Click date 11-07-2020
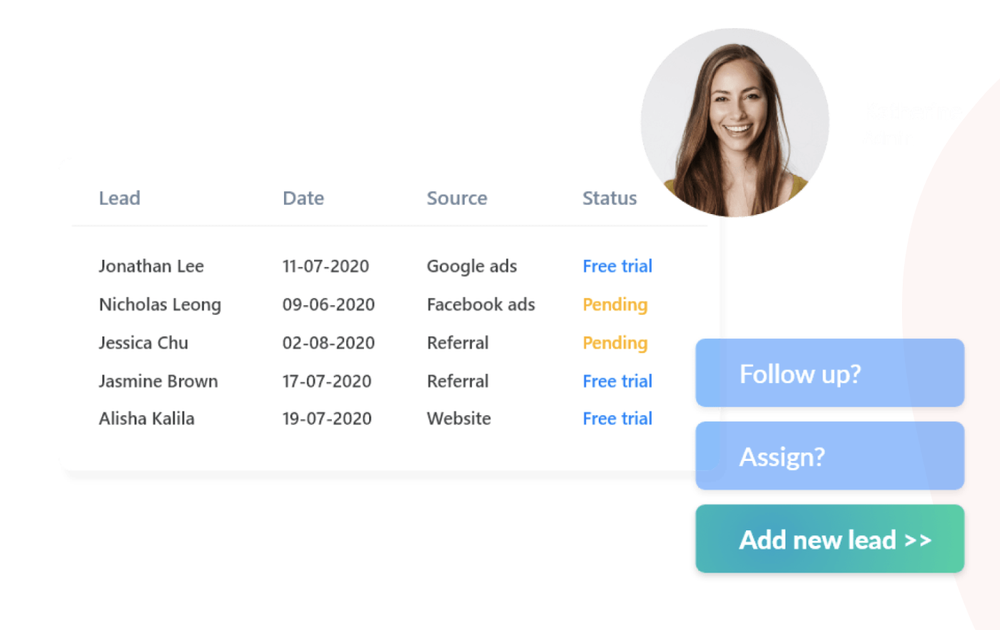The image size is (1000, 630). pos(326,266)
